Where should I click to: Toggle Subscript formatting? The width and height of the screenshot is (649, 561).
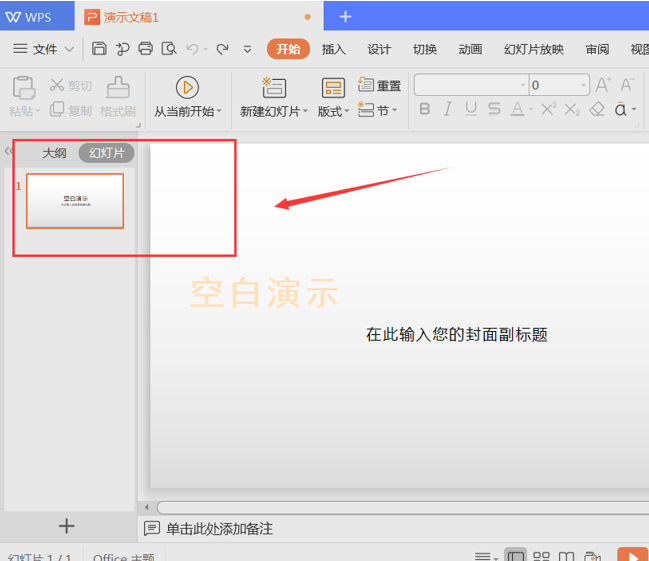coord(572,110)
